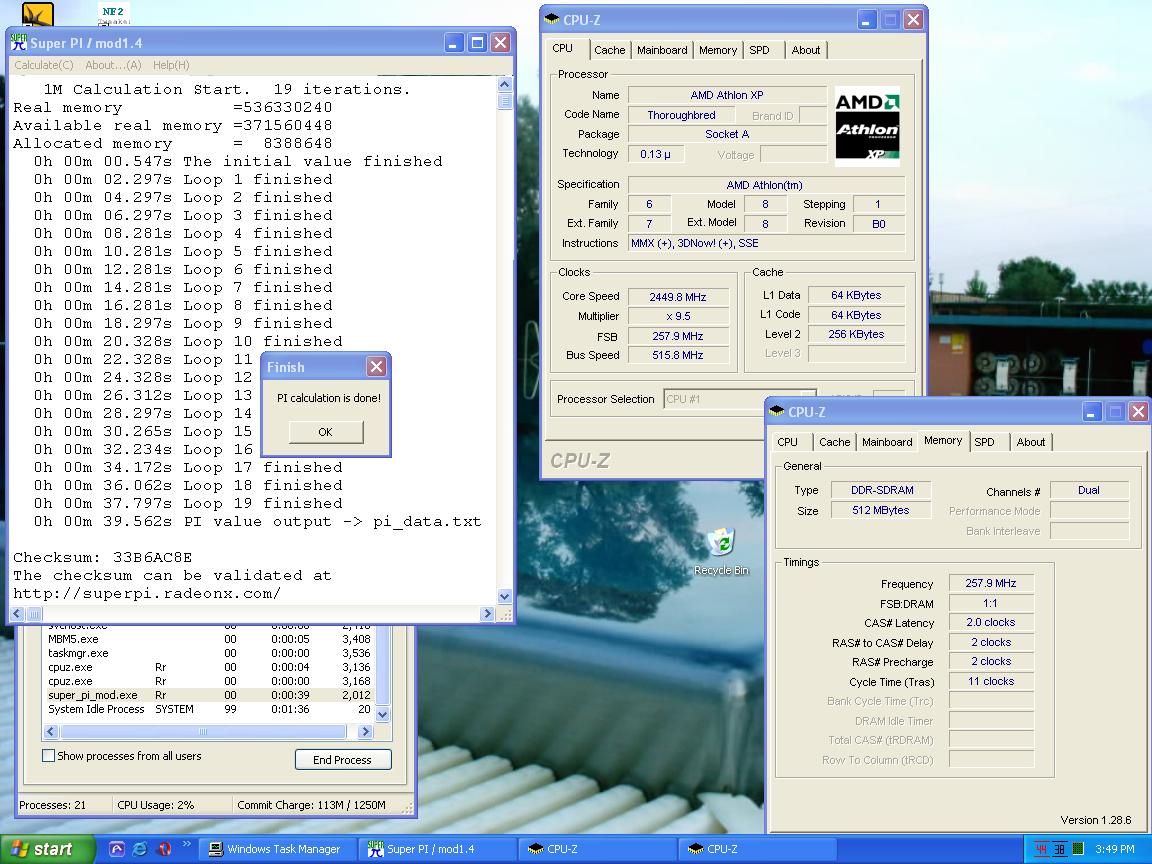The width and height of the screenshot is (1152, 864).
Task: Open the Processor Selection CPU #1 dropdown
Action: [739, 399]
